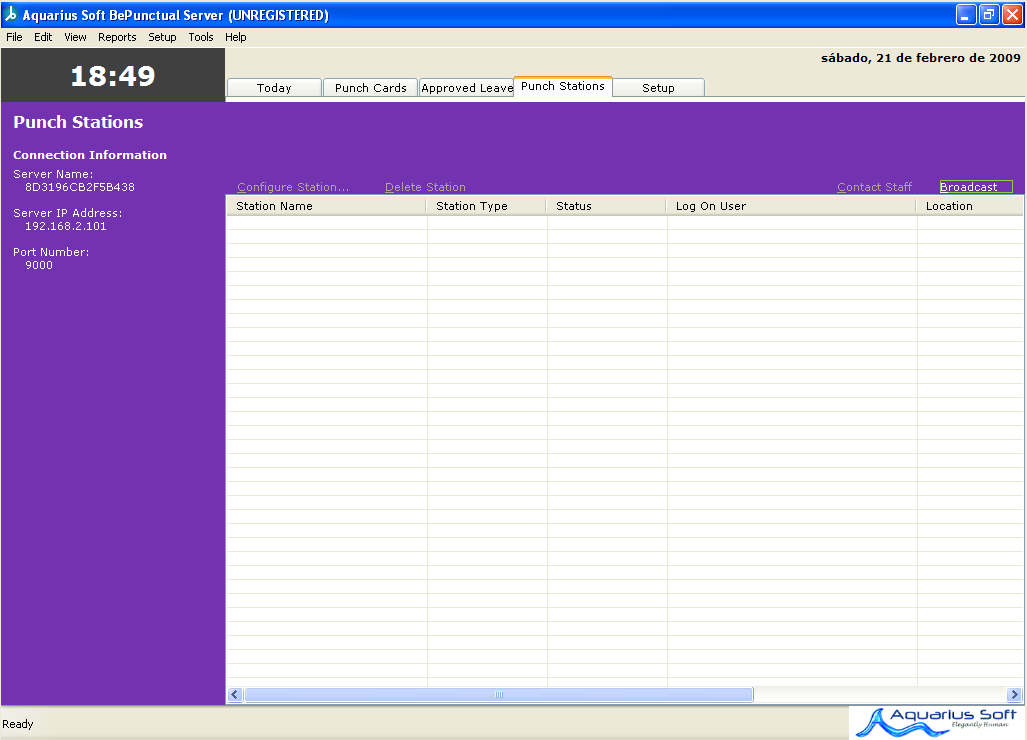
Task: Close the BePunctual Server window
Action: [1013, 14]
